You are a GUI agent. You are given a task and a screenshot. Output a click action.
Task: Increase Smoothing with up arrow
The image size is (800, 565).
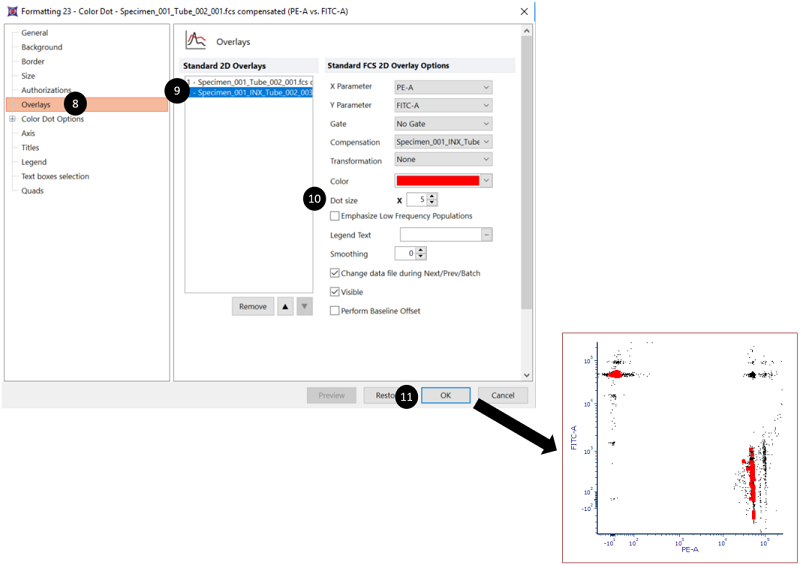pos(421,250)
